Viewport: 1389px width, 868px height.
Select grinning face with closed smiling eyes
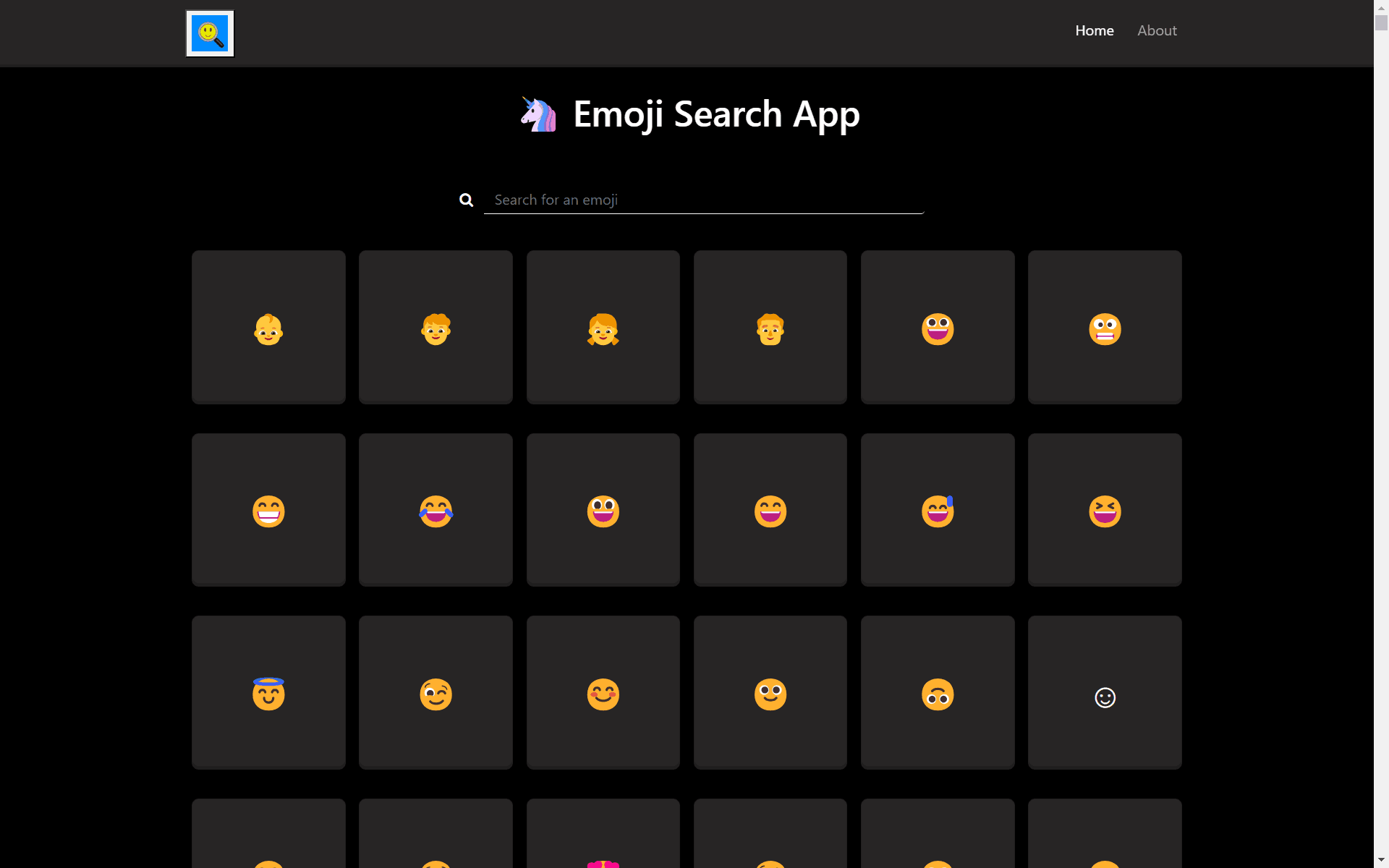point(770,510)
